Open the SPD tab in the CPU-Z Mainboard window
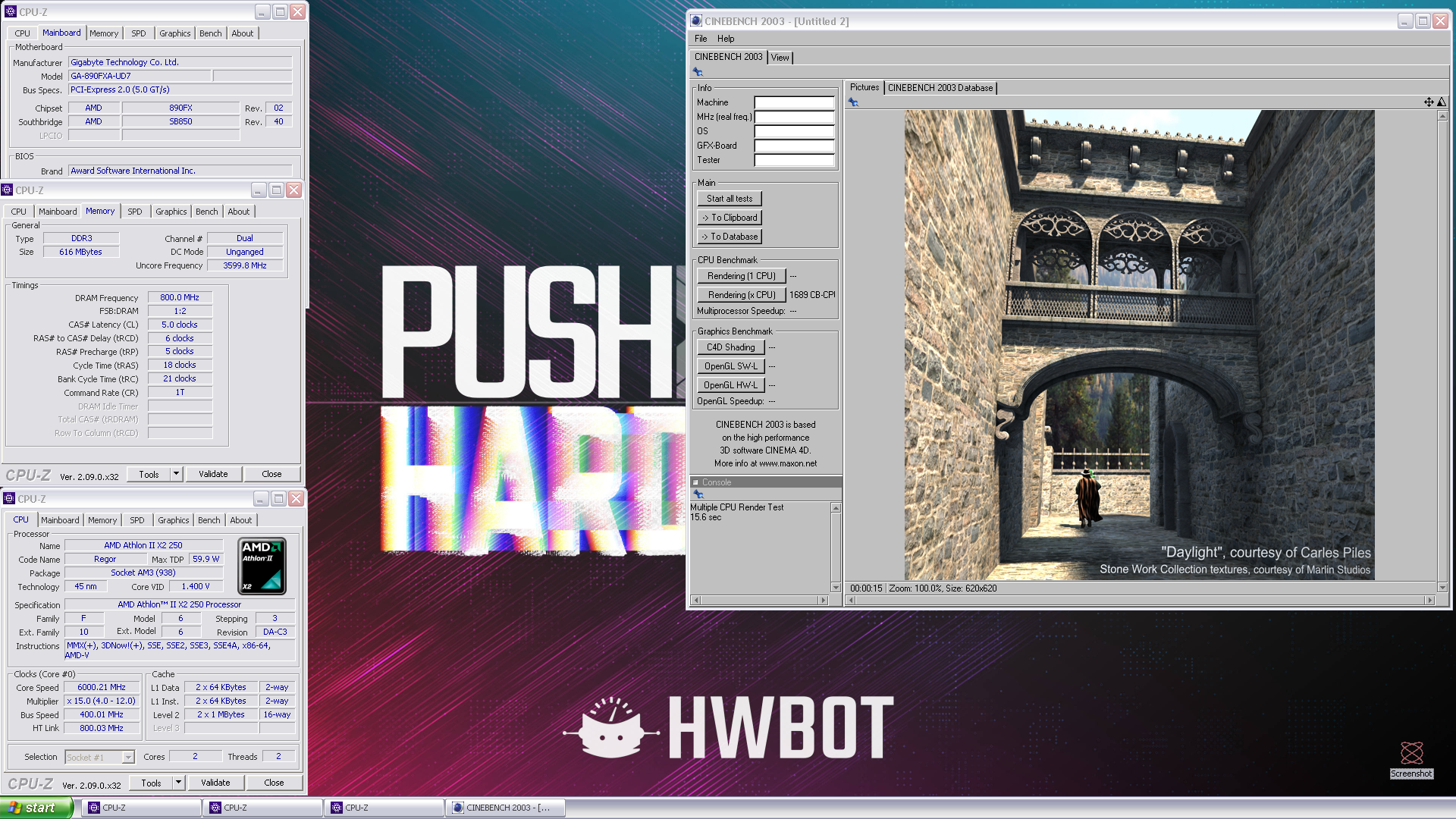 click(x=139, y=33)
